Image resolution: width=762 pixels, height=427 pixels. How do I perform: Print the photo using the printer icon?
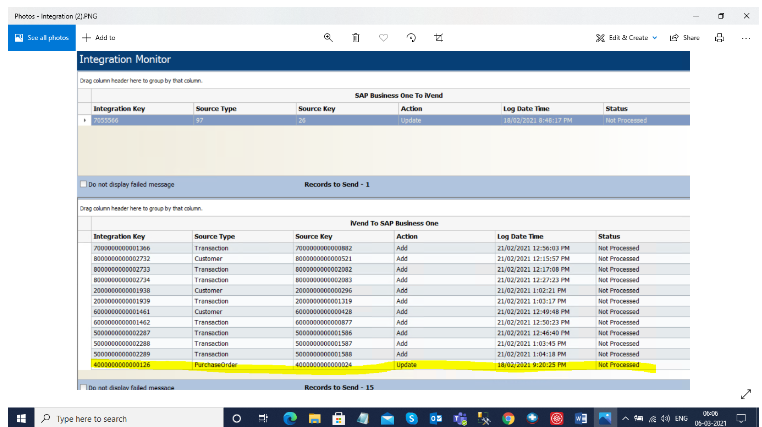pos(719,38)
